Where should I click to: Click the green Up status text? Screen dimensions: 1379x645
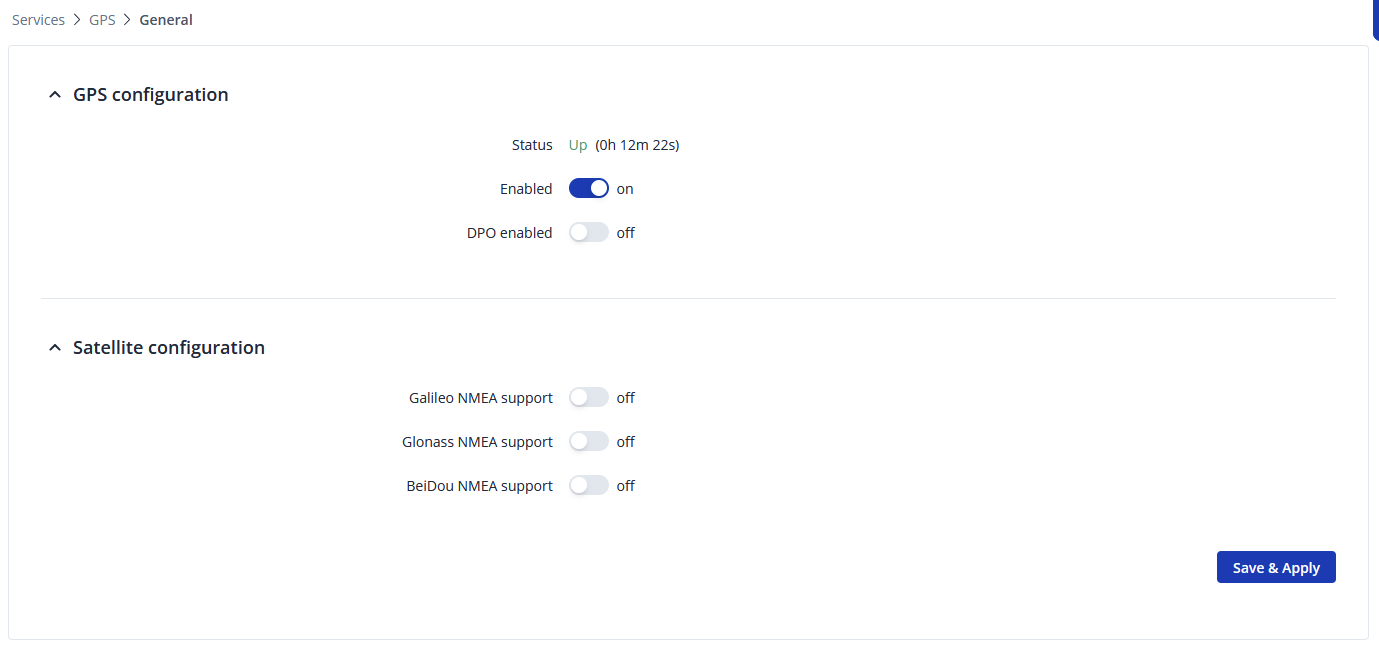(x=578, y=145)
